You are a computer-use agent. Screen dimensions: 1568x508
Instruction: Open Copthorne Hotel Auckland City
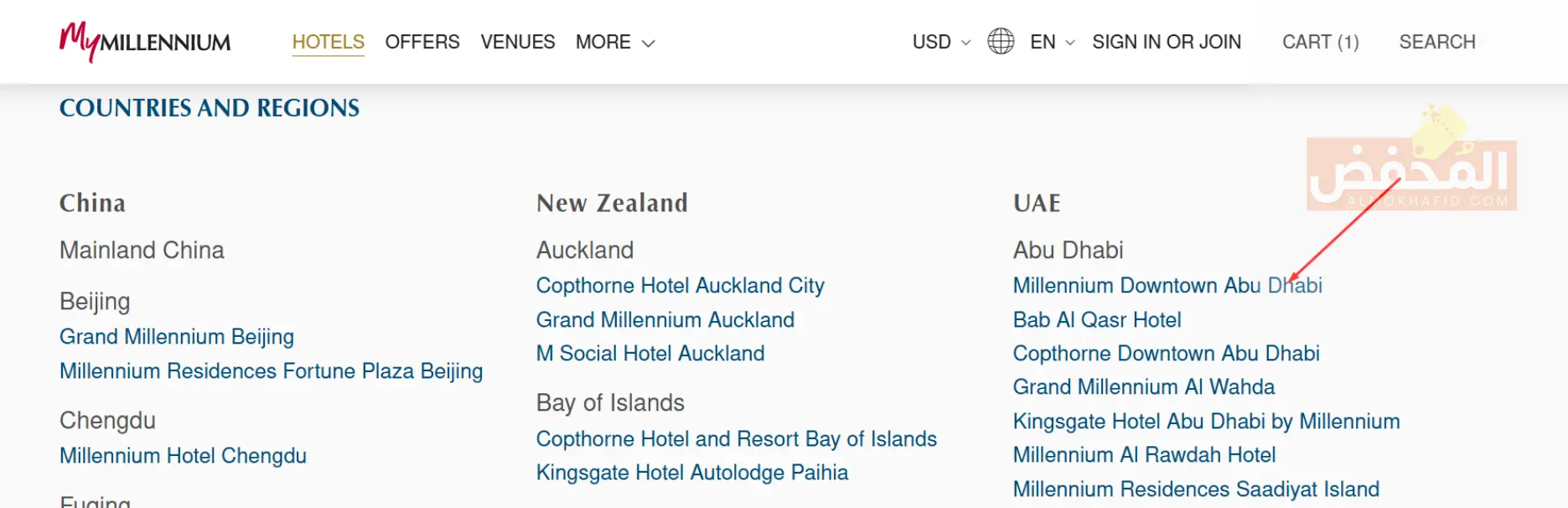[680, 286]
